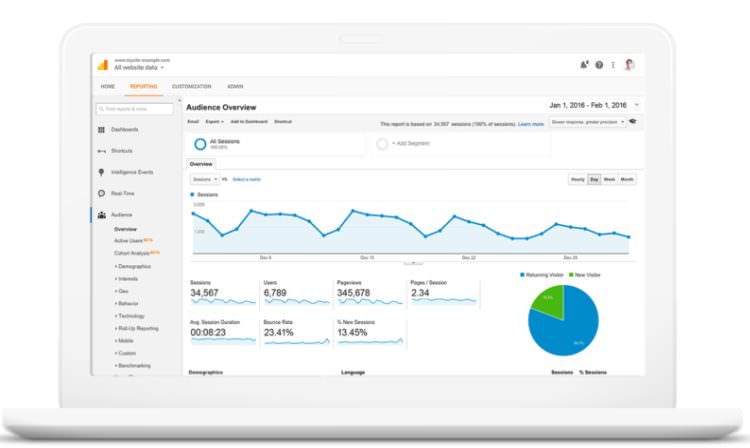Open Intelligence Events in the sidebar
Viewport: 750px width, 448px height.
[x=131, y=172]
